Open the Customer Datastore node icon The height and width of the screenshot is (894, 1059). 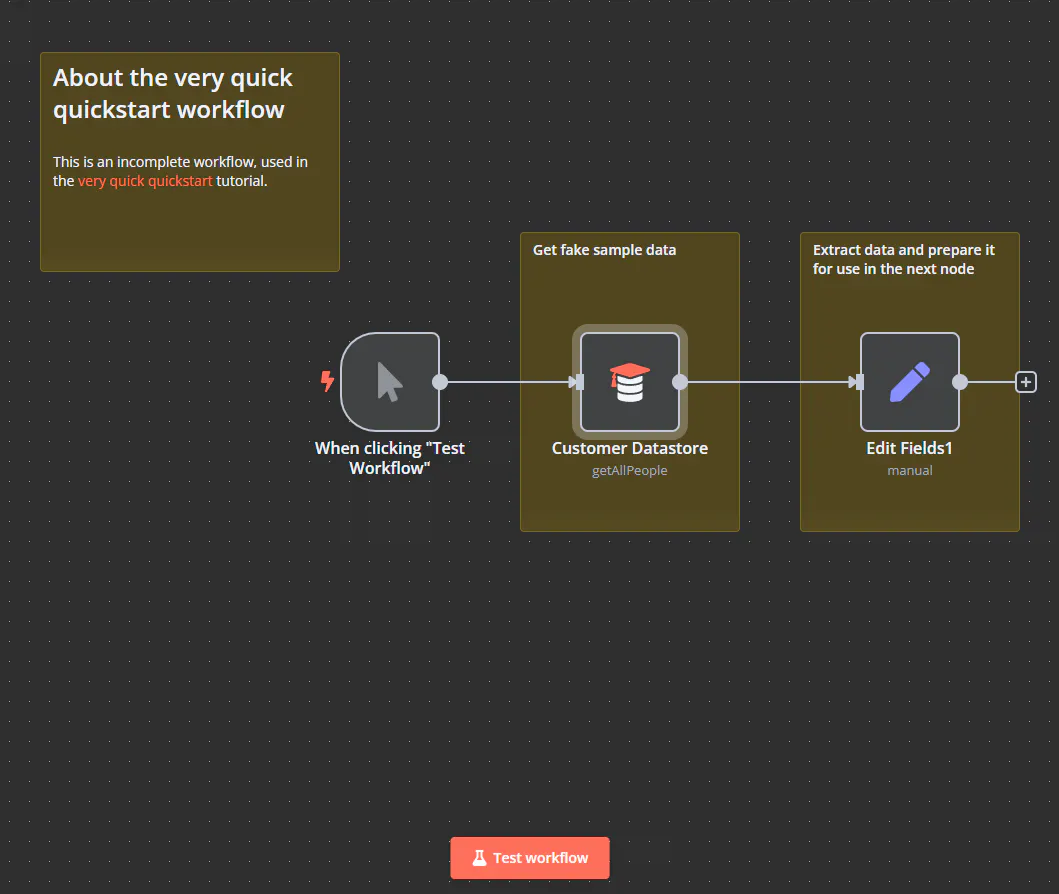[630, 382]
